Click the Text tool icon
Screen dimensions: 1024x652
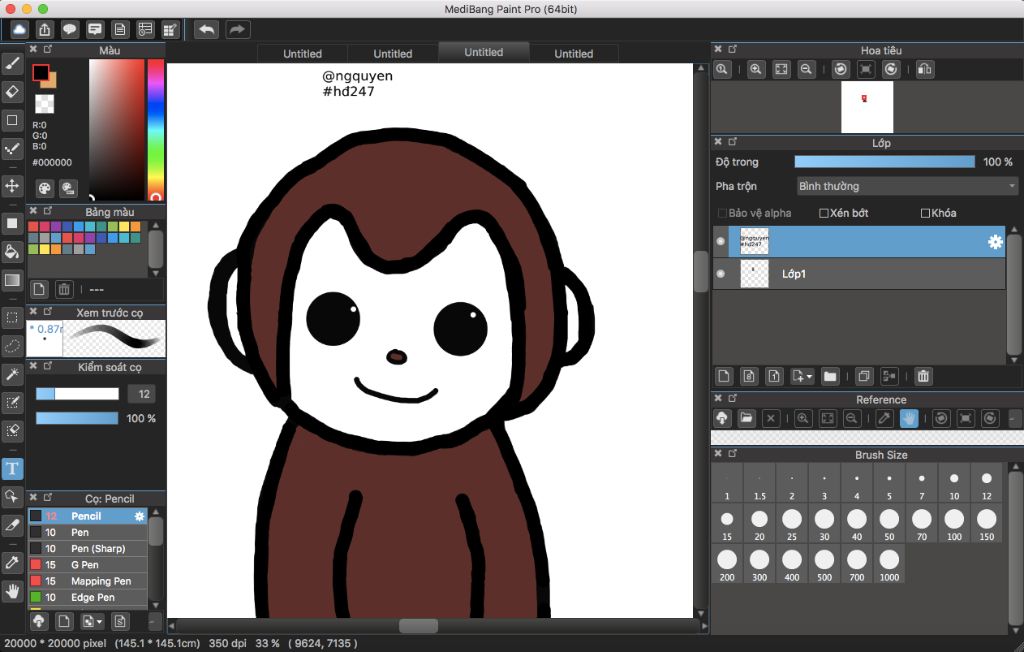(13, 468)
